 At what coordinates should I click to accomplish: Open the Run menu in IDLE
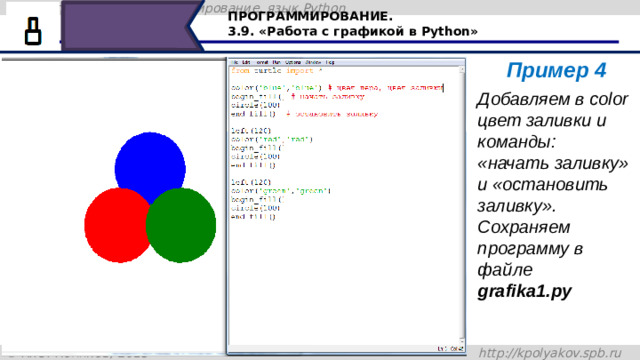tap(276, 62)
